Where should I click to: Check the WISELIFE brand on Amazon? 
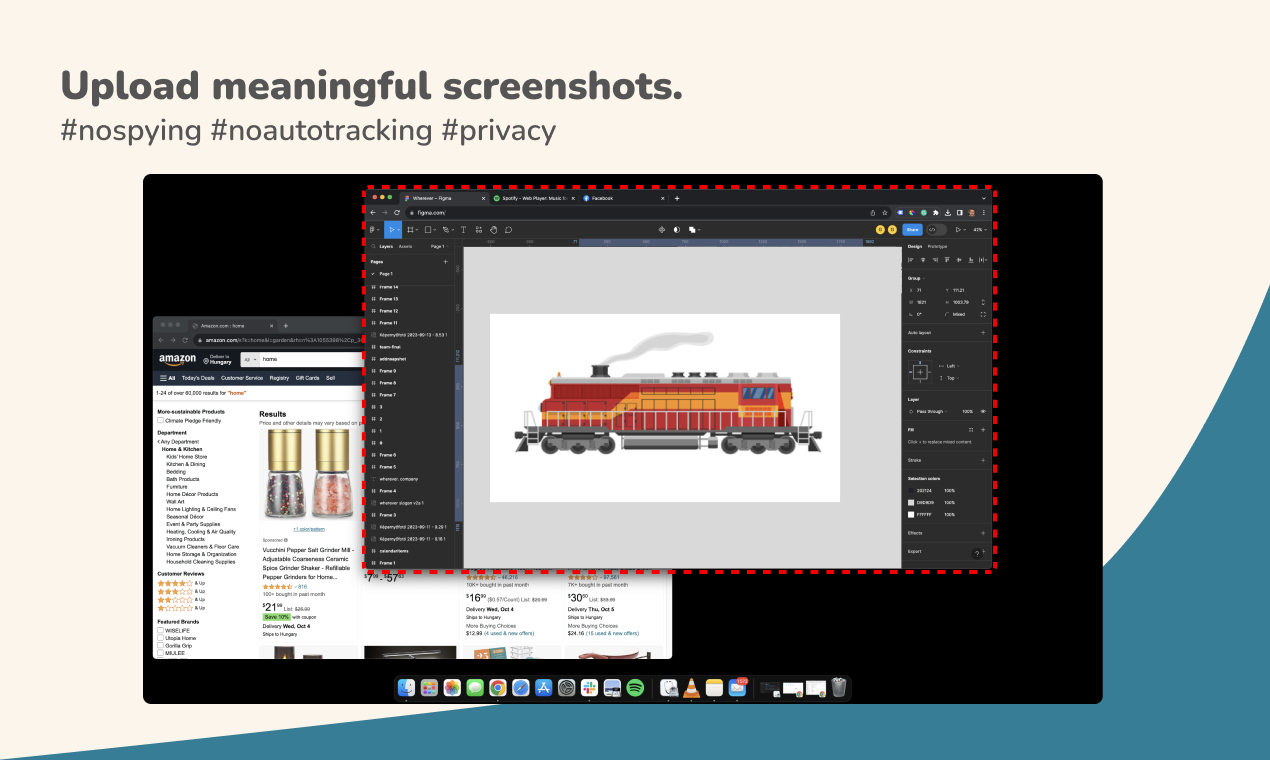(160, 631)
